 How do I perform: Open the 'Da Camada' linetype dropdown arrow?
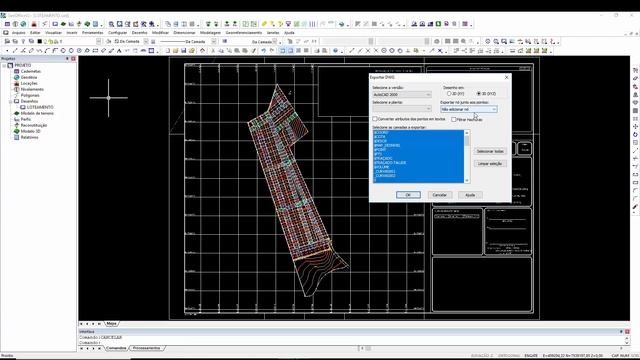tap(213, 42)
